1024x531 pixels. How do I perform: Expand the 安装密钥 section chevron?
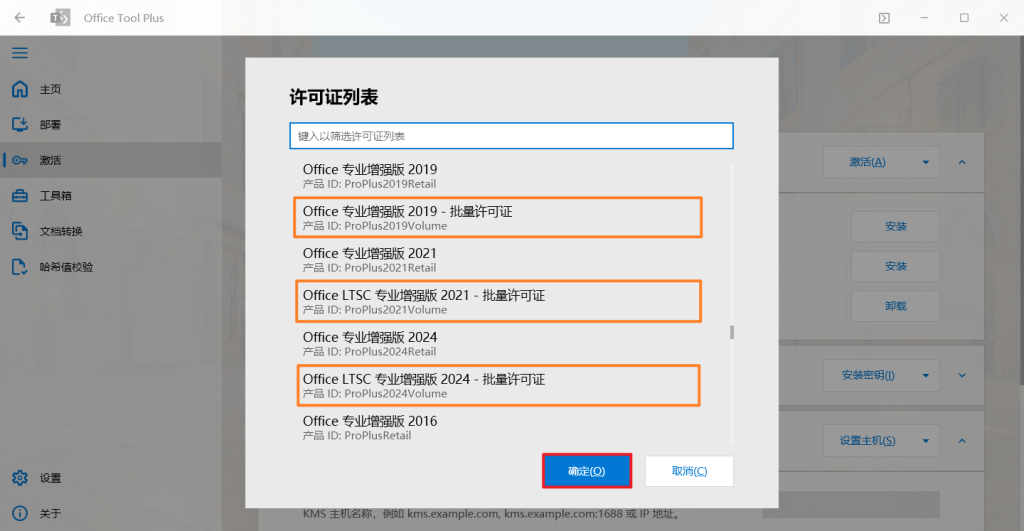click(962, 376)
